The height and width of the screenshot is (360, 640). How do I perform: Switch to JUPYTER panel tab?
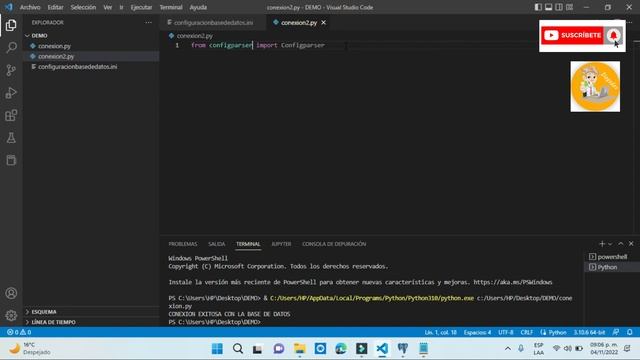tap(281, 244)
